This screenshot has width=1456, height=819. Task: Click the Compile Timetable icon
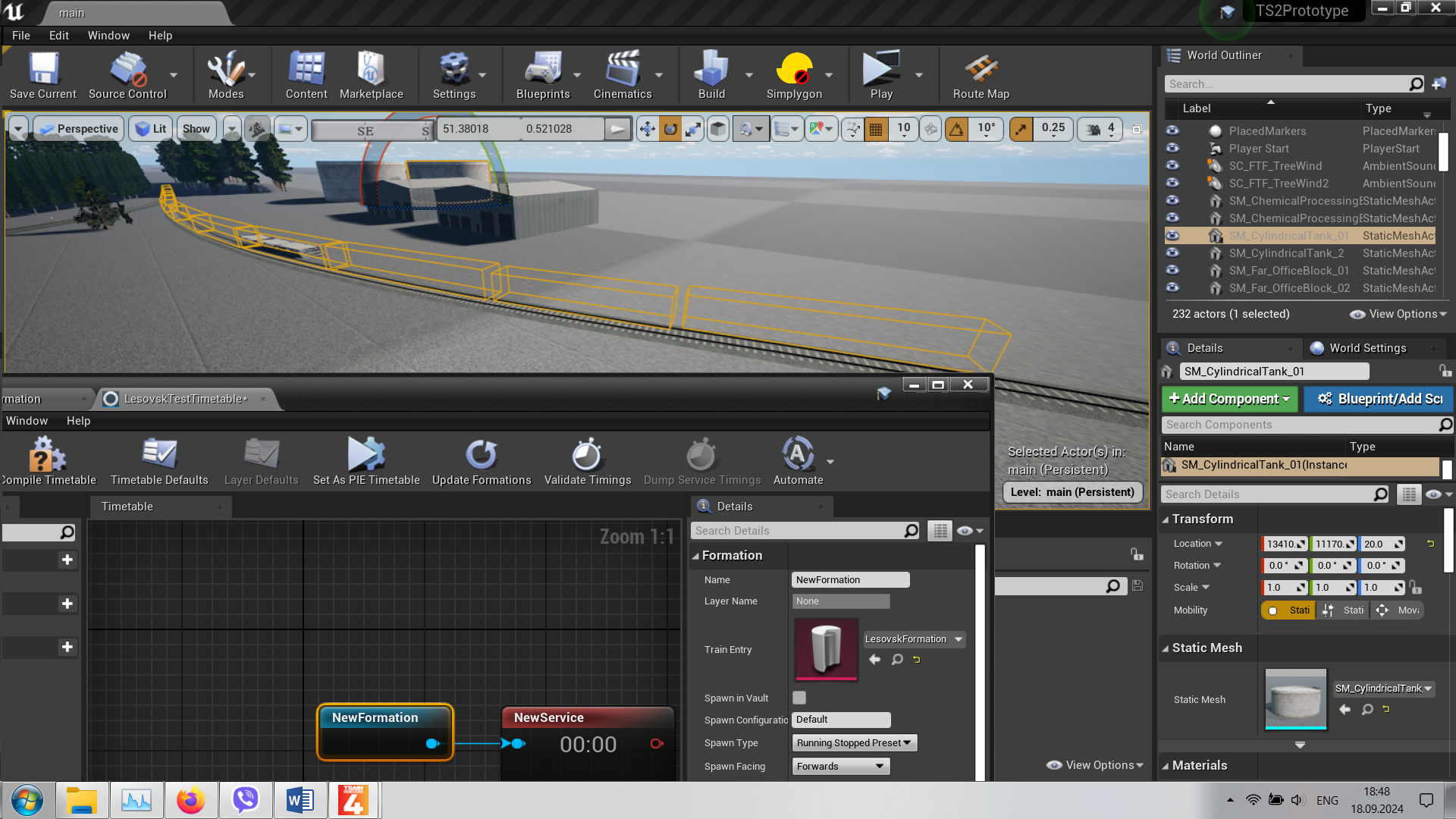[48, 455]
